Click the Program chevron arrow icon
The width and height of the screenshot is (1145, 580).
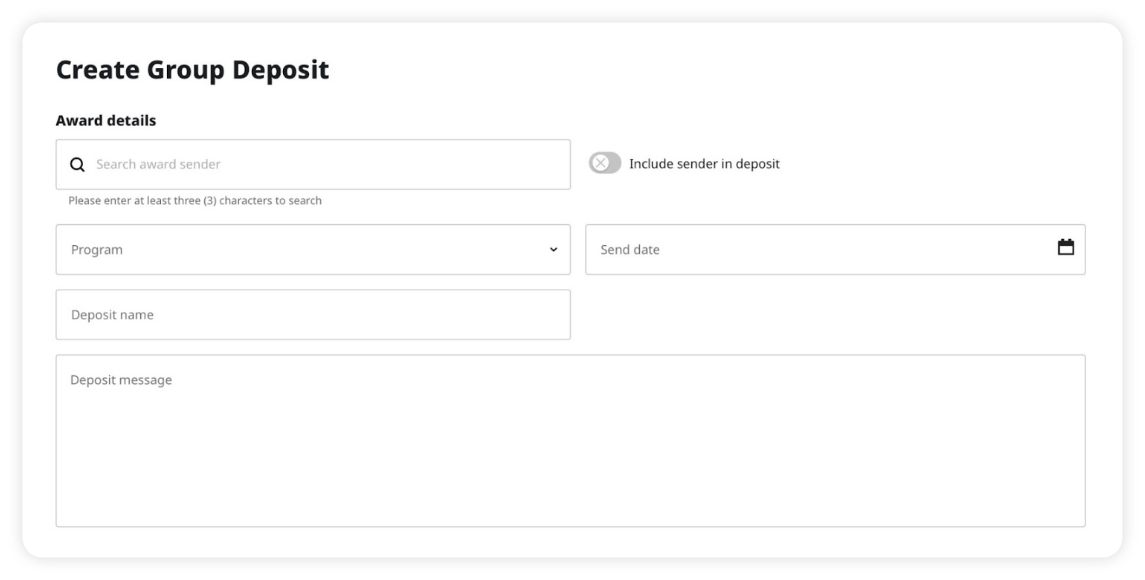[554, 250]
